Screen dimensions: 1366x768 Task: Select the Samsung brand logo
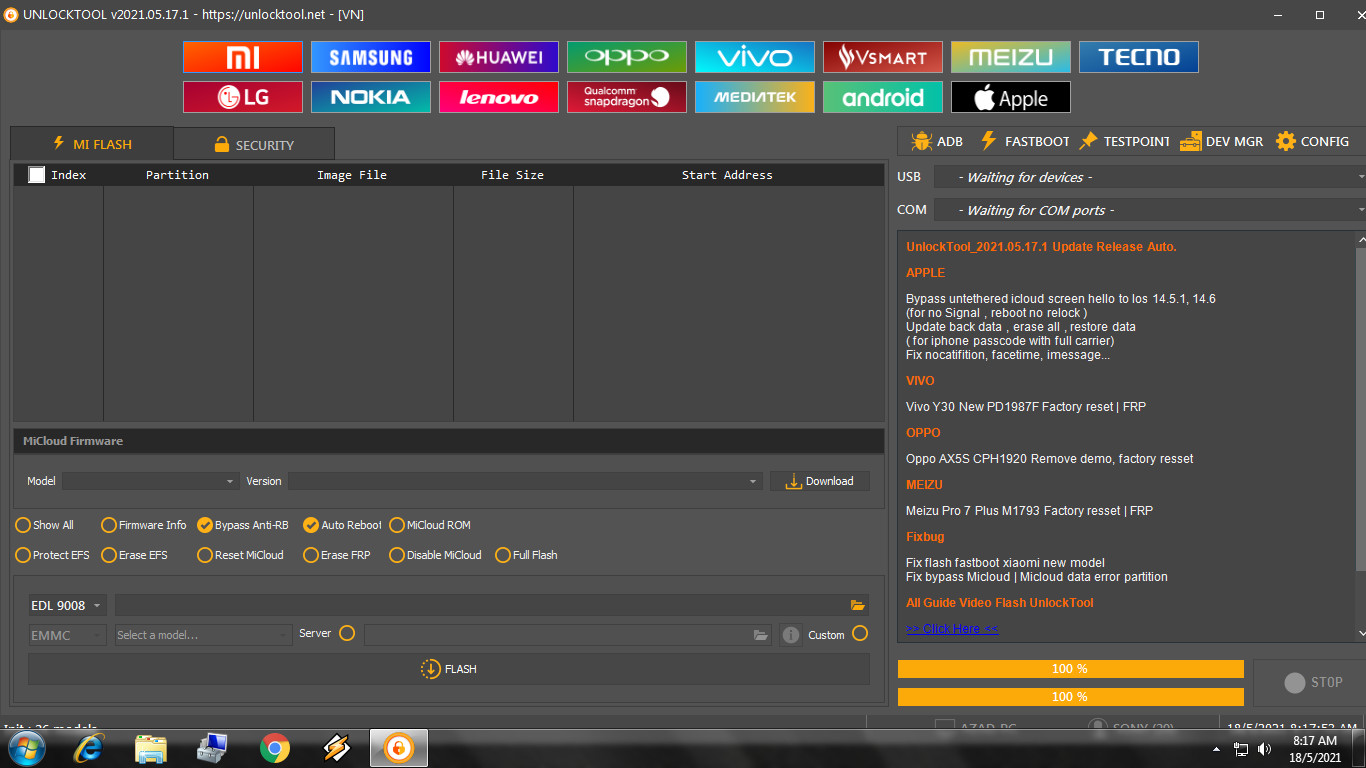point(371,57)
